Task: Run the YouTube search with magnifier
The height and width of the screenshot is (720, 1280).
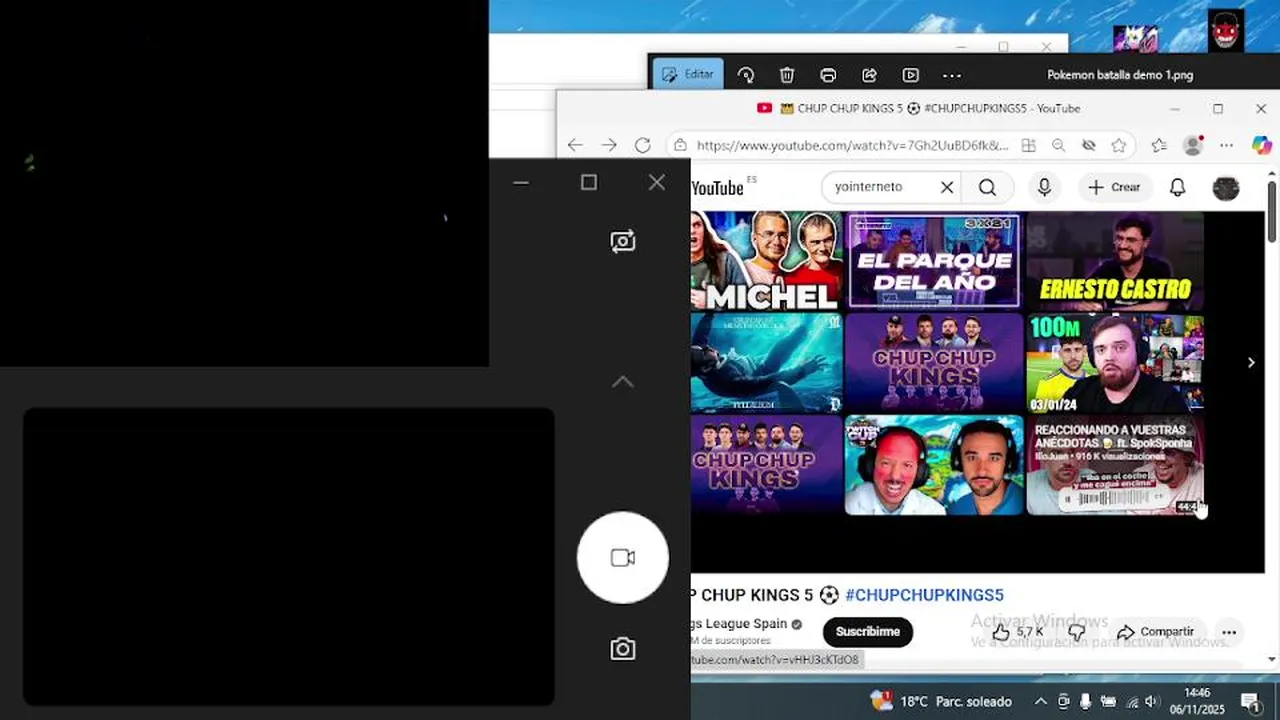Action: [x=987, y=187]
